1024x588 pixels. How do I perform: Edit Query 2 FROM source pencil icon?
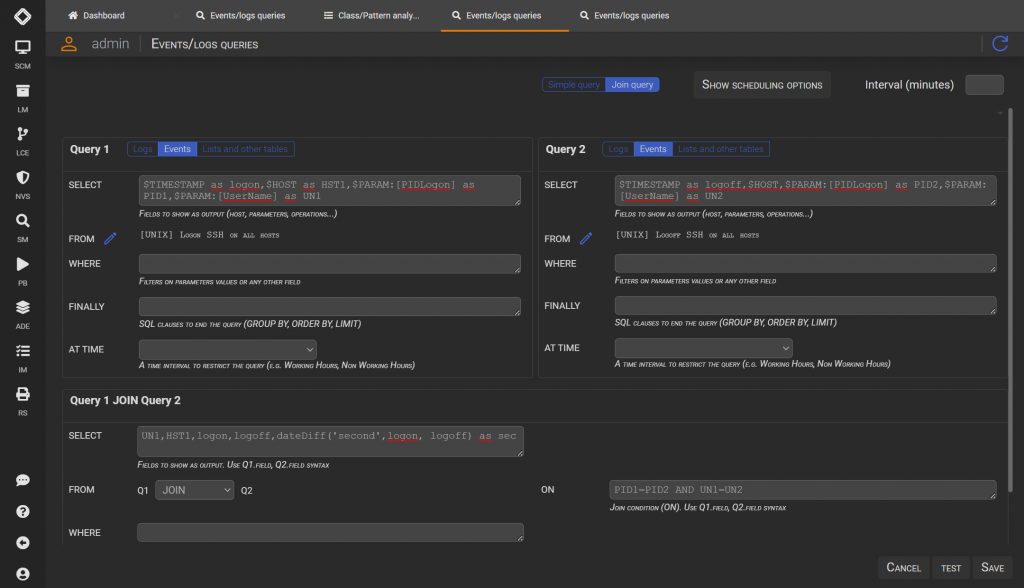(586, 238)
